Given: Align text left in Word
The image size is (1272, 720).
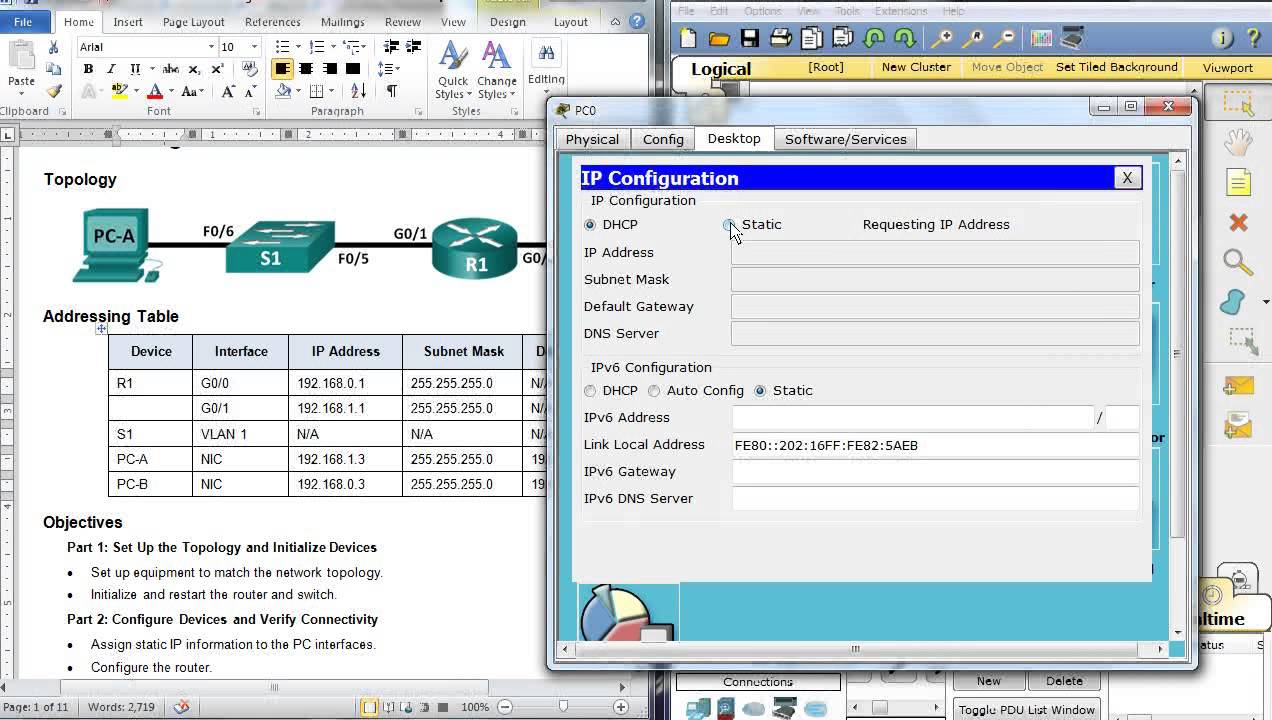Looking at the screenshot, I should click(283, 69).
